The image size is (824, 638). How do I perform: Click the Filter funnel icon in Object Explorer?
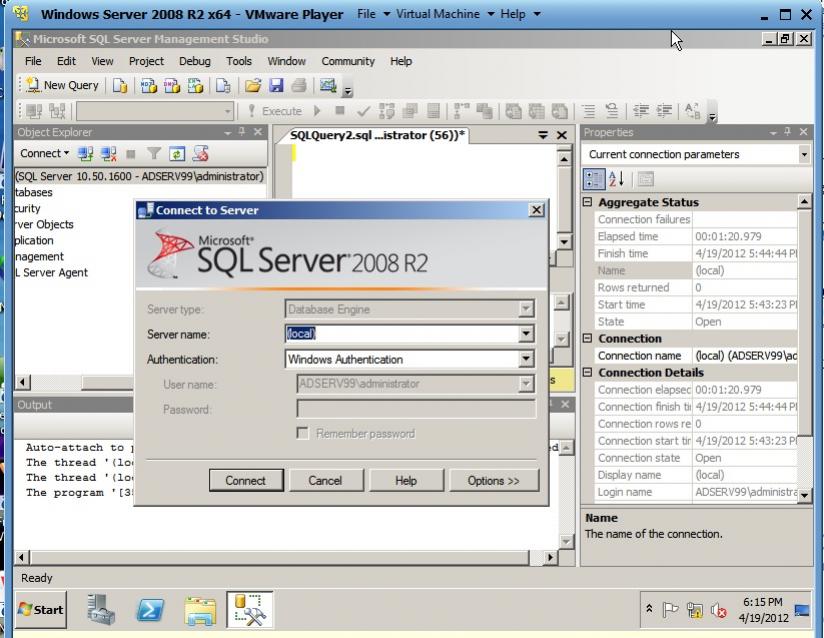tap(154, 153)
